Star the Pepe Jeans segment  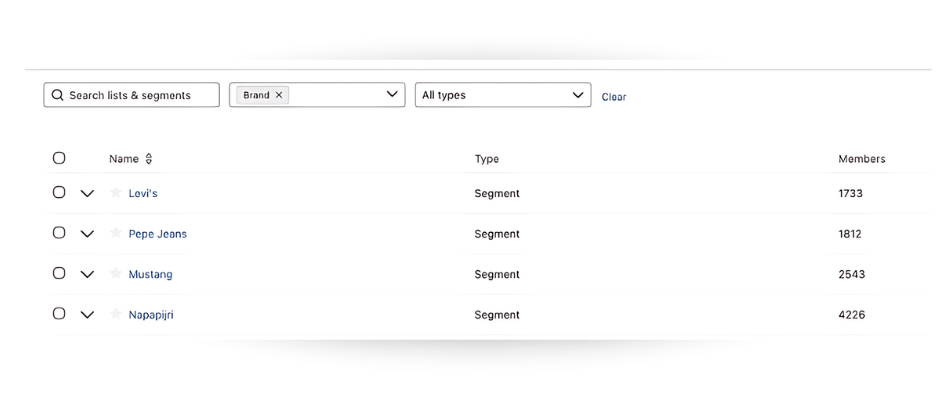click(116, 234)
